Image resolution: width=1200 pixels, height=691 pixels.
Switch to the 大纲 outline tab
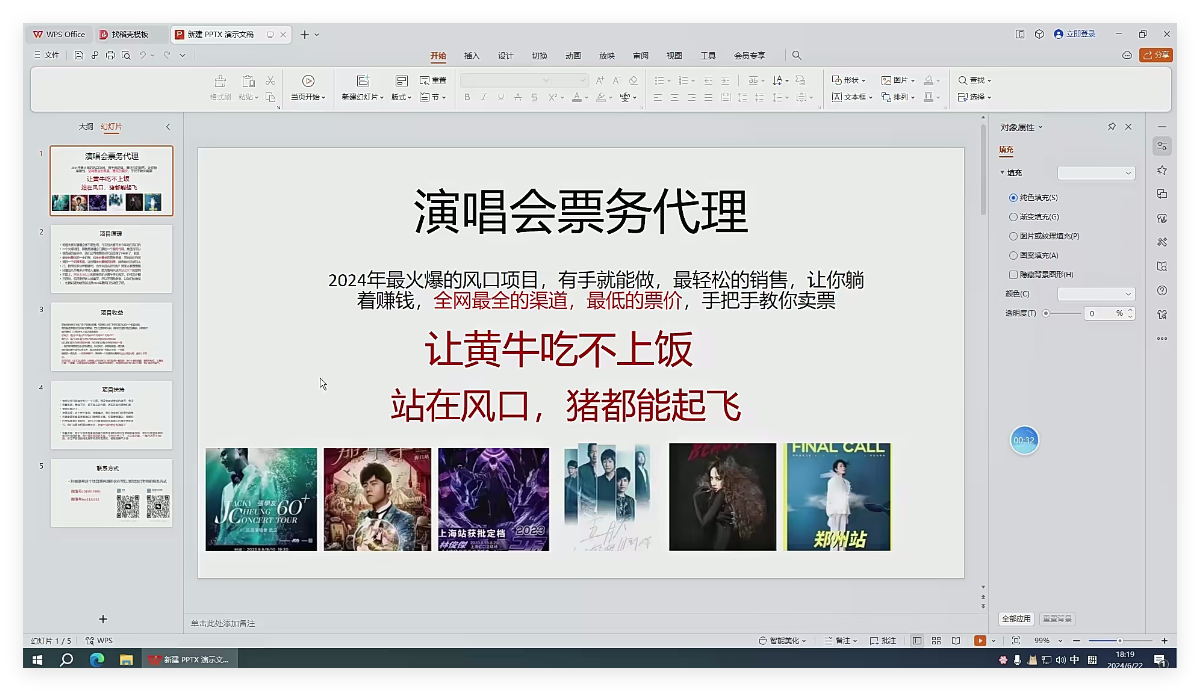click(86, 127)
